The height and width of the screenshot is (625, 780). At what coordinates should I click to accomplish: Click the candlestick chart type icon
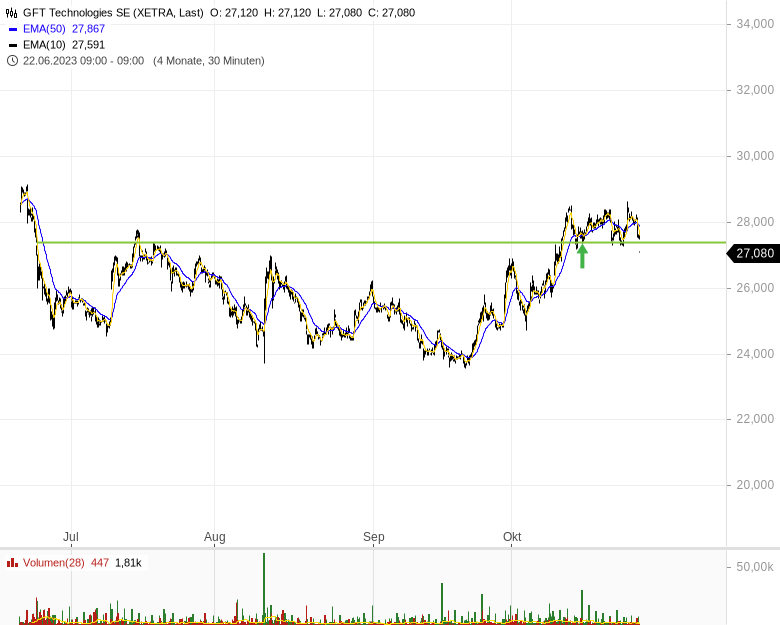(11, 13)
